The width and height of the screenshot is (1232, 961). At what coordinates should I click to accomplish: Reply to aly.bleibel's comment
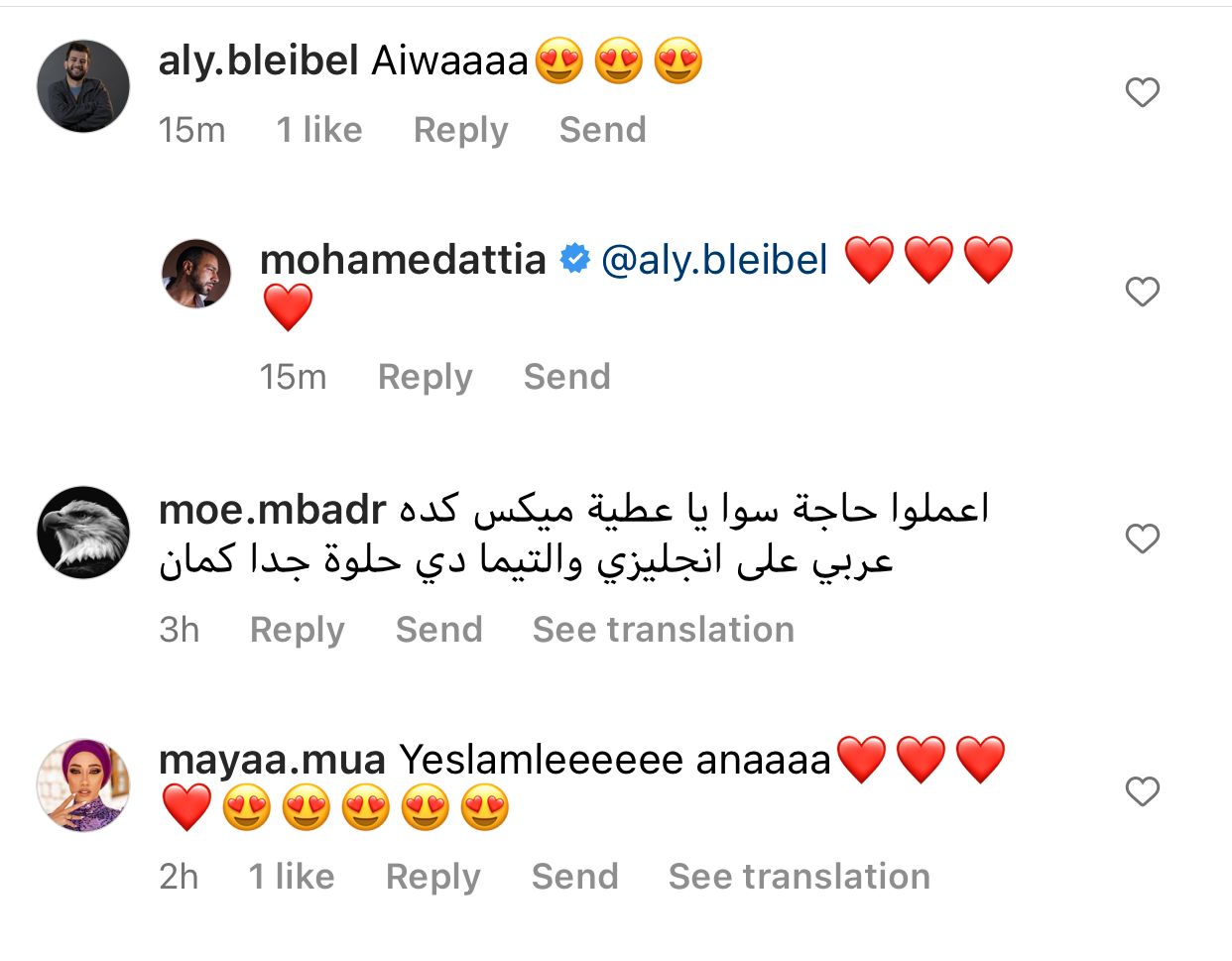click(460, 130)
